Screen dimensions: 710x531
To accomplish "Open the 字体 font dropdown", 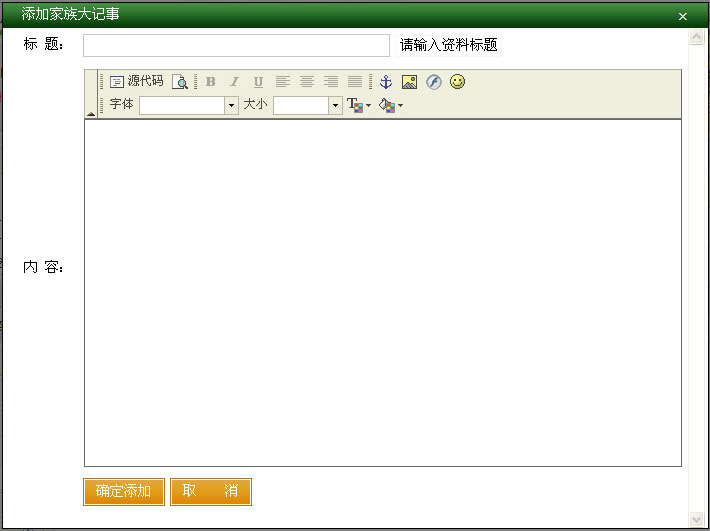I will [231, 105].
